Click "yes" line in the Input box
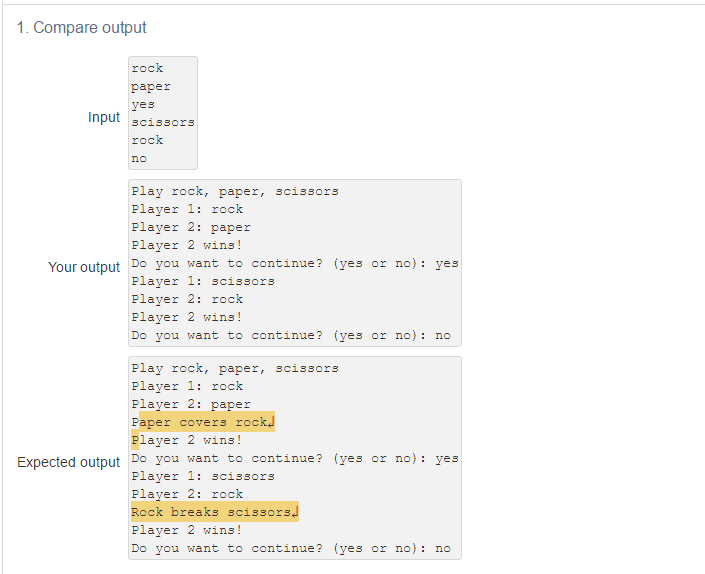The width and height of the screenshot is (705, 574). point(143,104)
